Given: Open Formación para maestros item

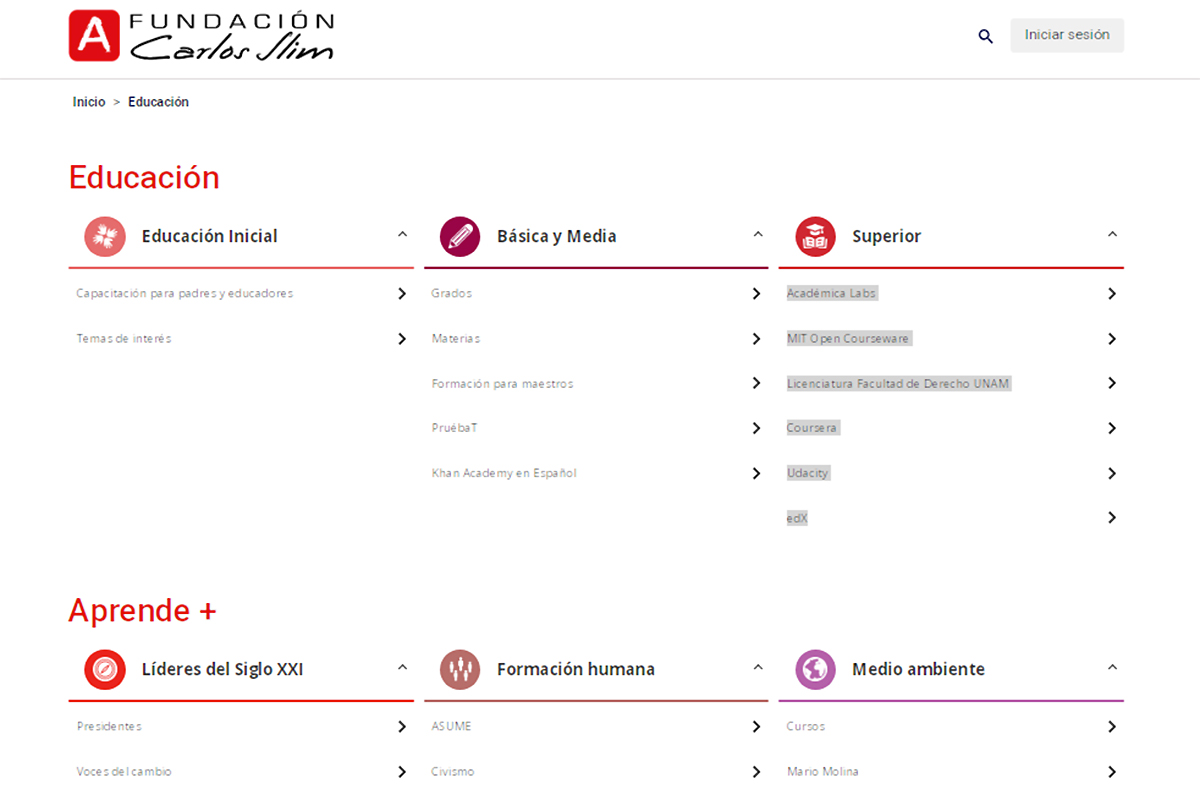Looking at the screenshot, I should (502, 384).
